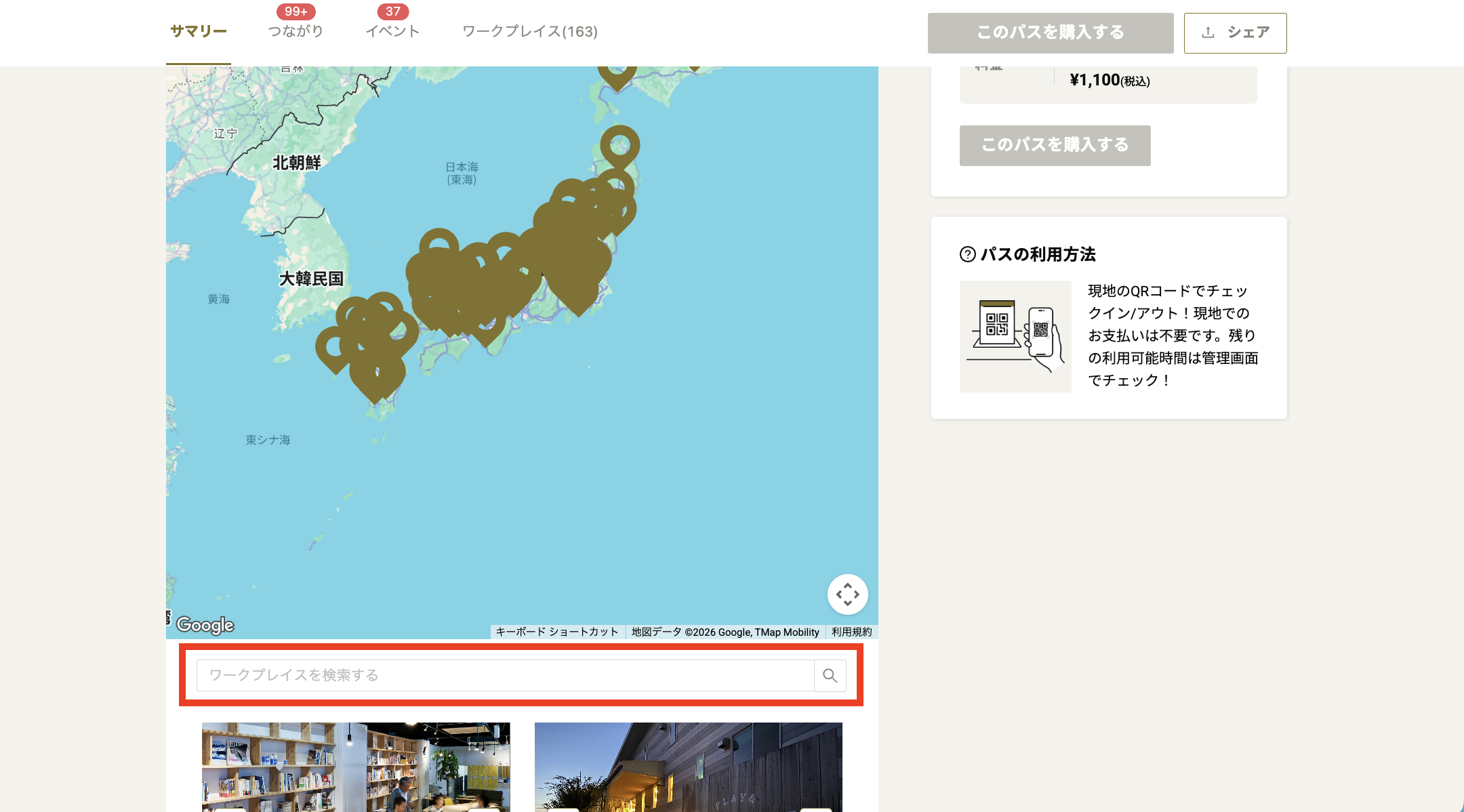This screenshot has height=812, width=1464.
Task: Click the キーボード ショートカット link
Action: [x=556, y=632]
